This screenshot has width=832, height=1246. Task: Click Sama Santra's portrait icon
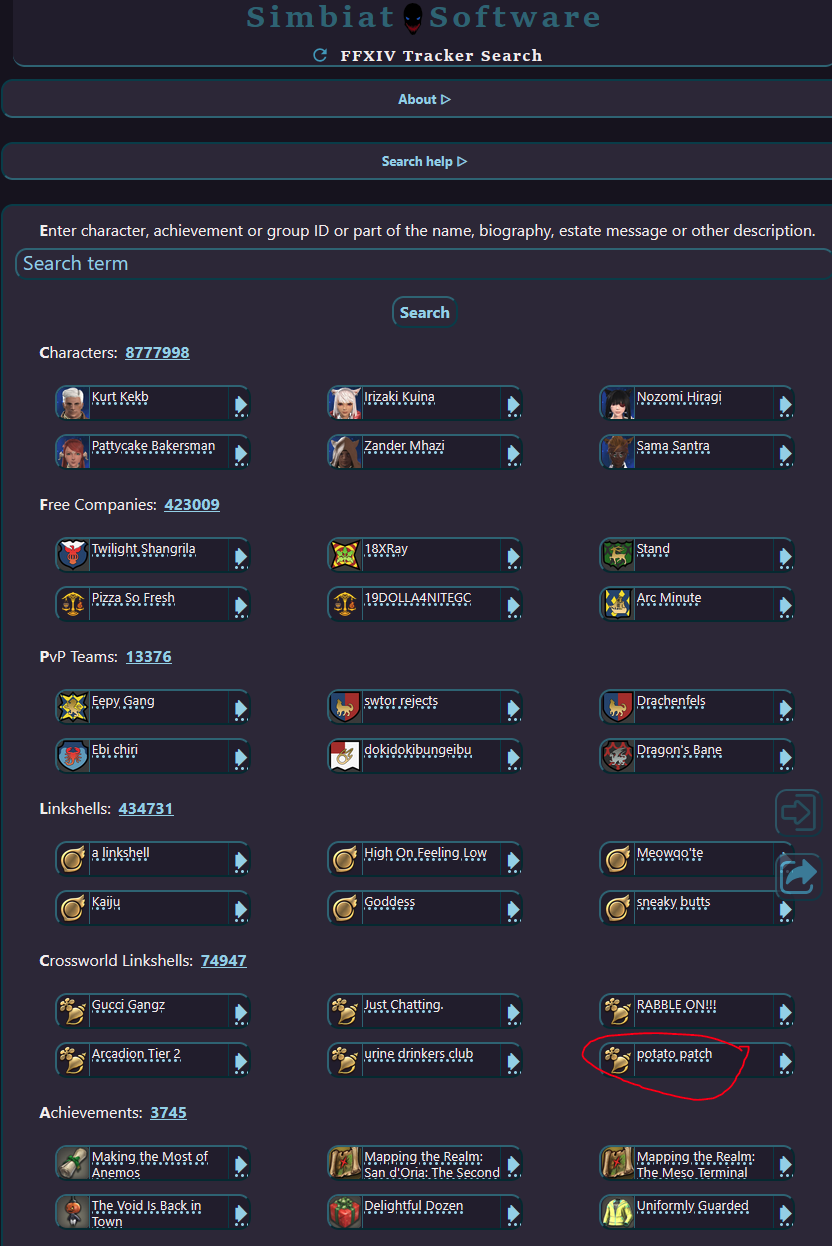(x=618, y=452)
